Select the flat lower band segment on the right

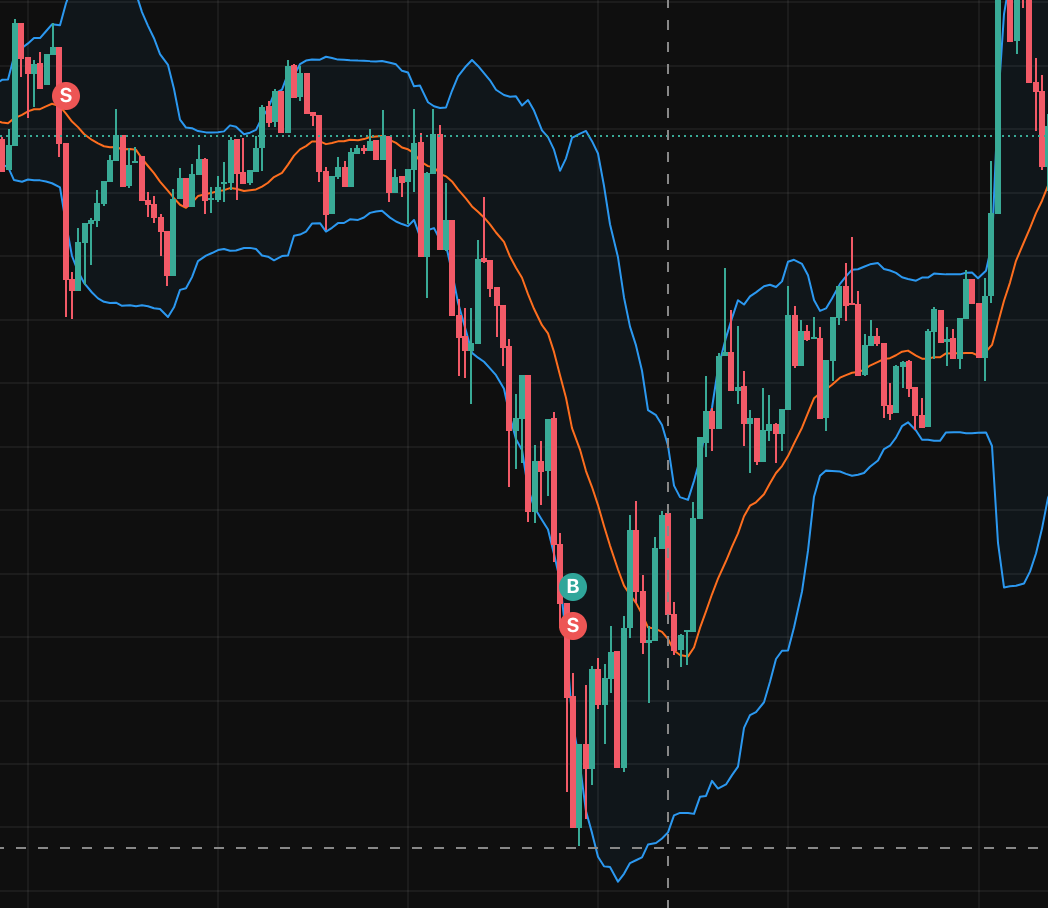pyautogui.click(x=965, y=433)
